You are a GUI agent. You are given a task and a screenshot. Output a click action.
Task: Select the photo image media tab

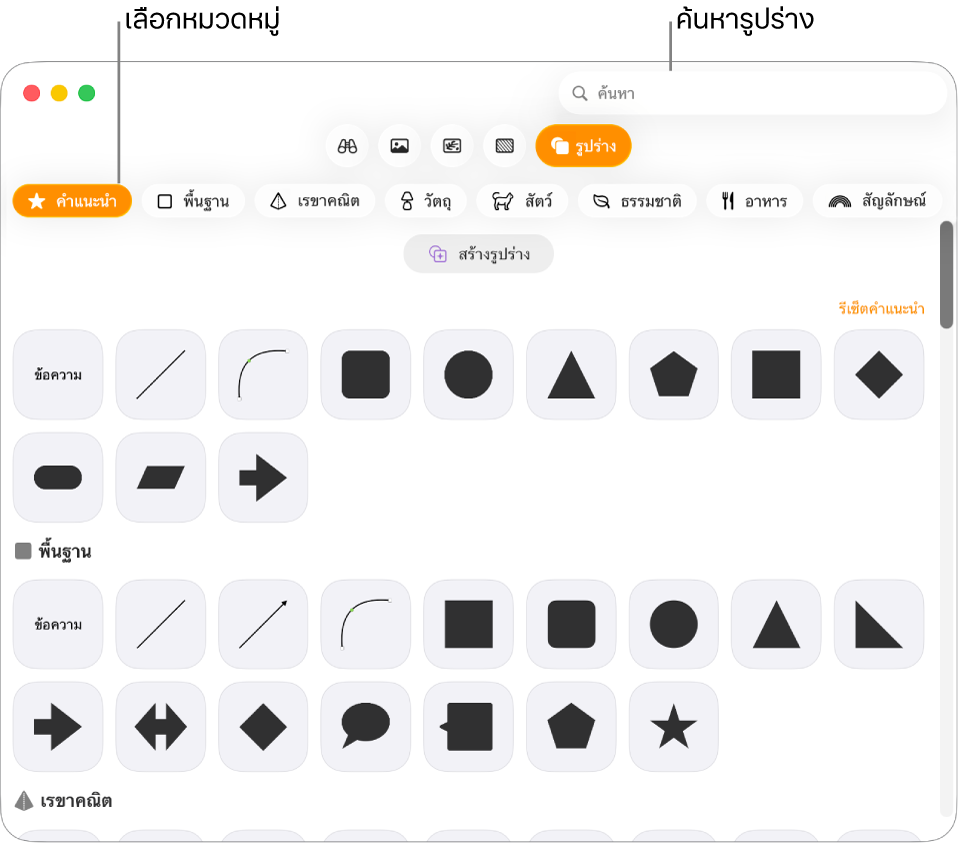(399, 146)
